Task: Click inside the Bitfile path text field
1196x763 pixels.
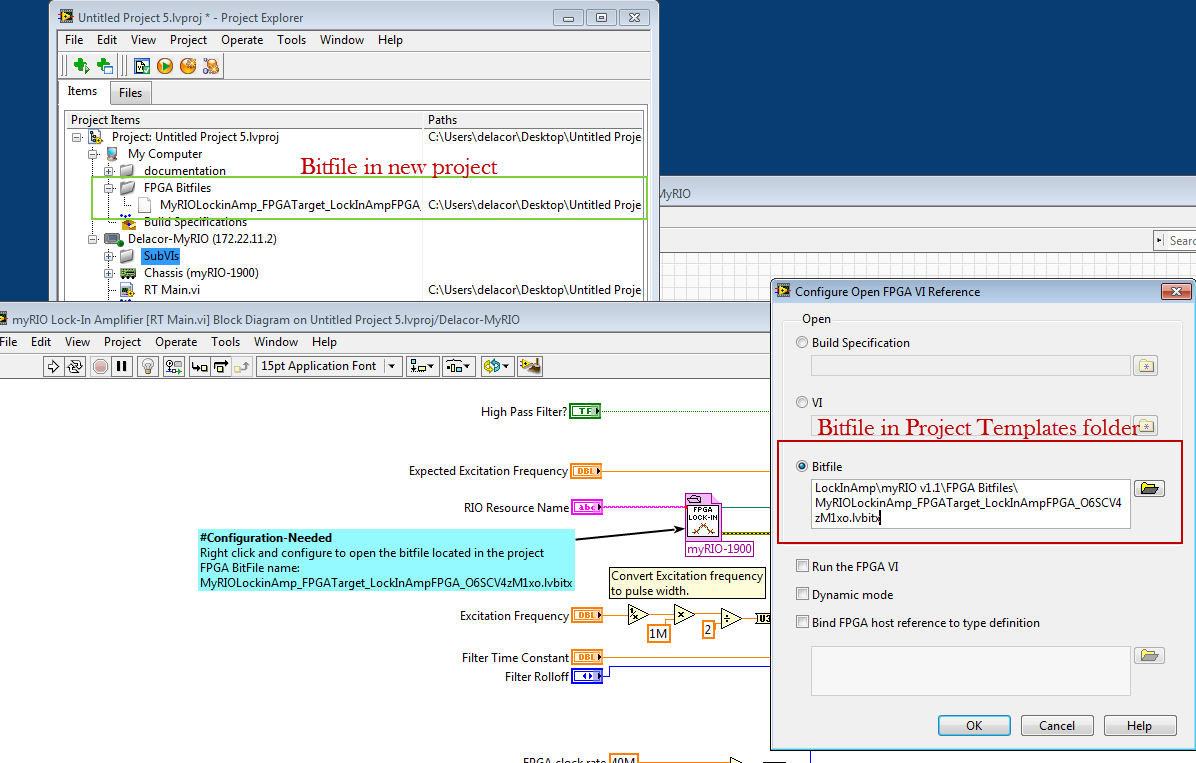Action: [x=970, y=502]
